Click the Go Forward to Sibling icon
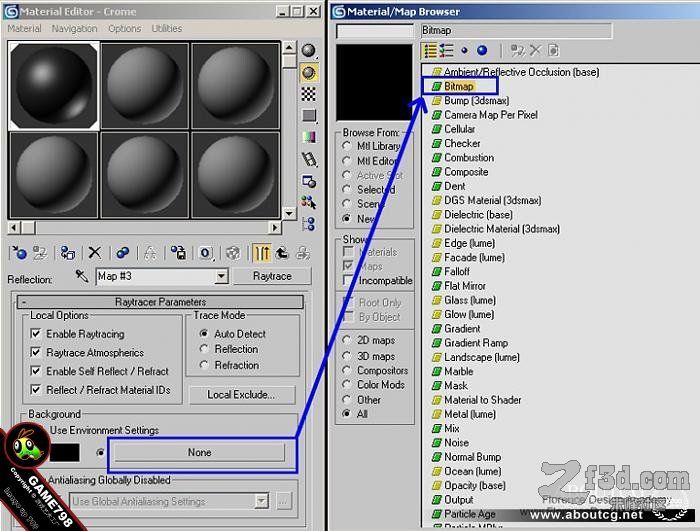 click(303, 253)
